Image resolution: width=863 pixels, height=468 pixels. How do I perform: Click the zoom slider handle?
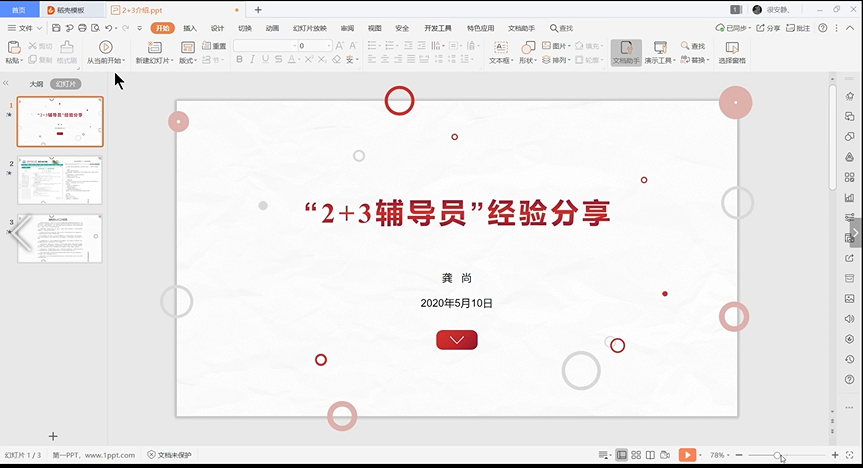777,456
